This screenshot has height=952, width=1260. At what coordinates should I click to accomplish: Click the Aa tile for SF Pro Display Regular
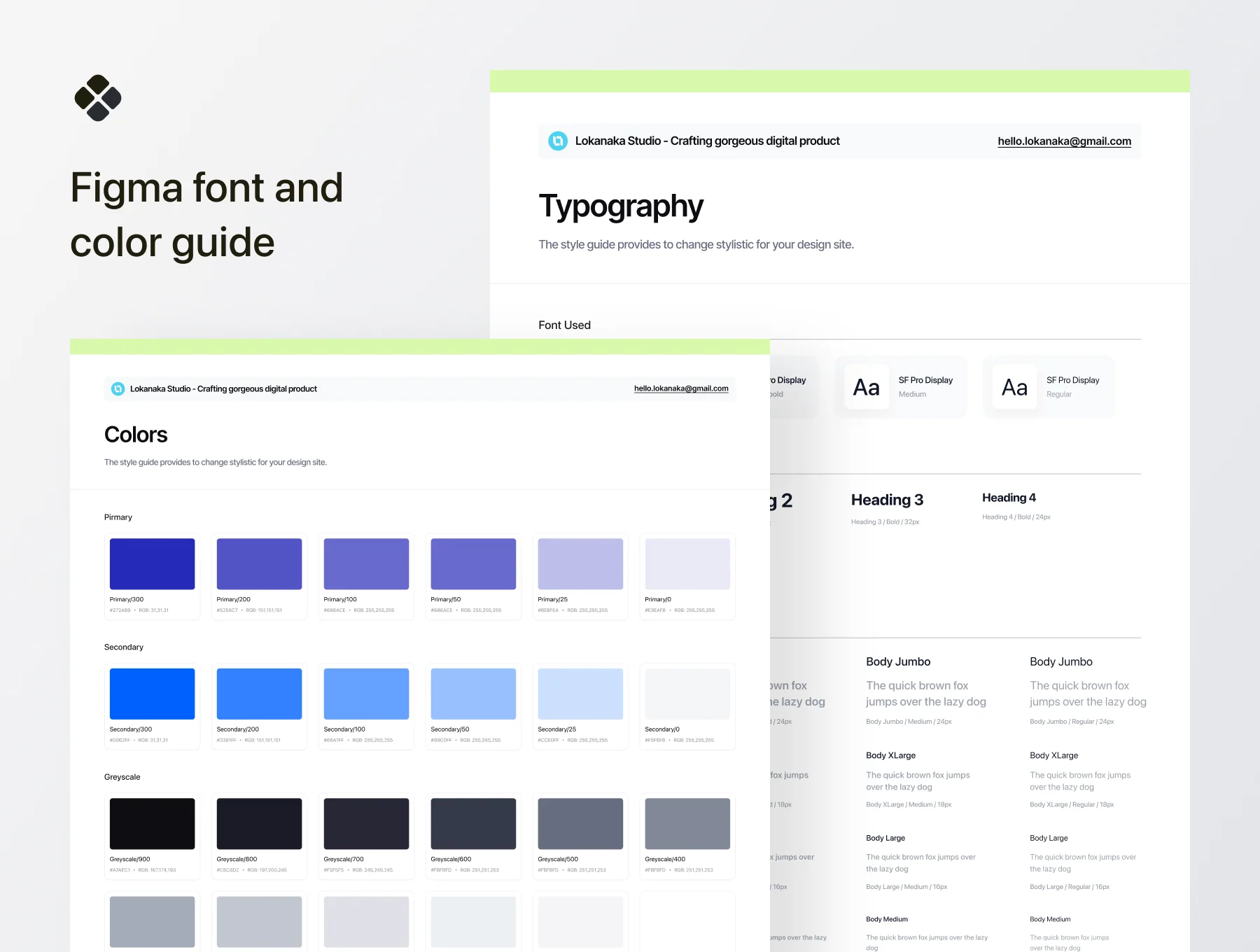click(x=1014, y=387)
